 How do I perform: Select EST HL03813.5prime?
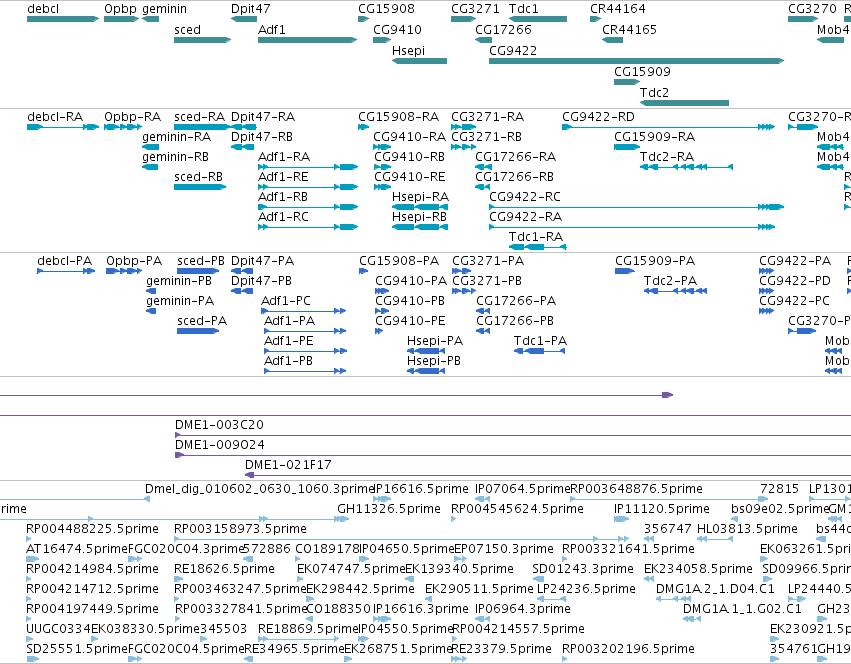point(715,539)
